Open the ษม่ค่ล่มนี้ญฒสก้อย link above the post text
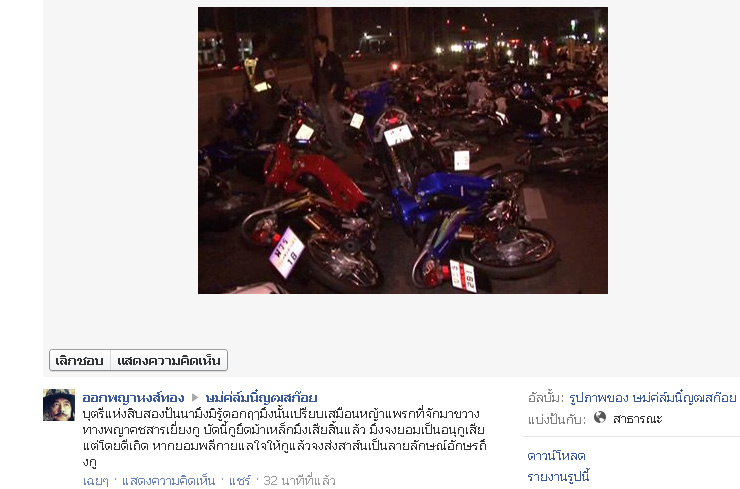This screenshot has width=740, height=489. [x=261, y=398]
